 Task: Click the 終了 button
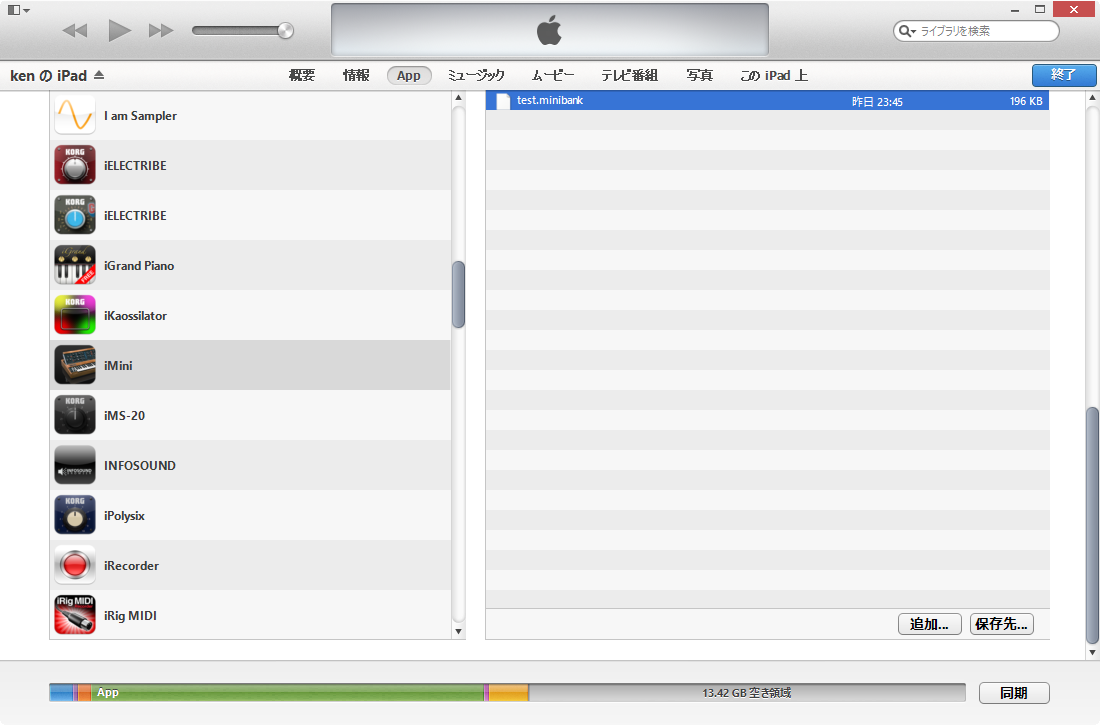tap(1064, 75)
